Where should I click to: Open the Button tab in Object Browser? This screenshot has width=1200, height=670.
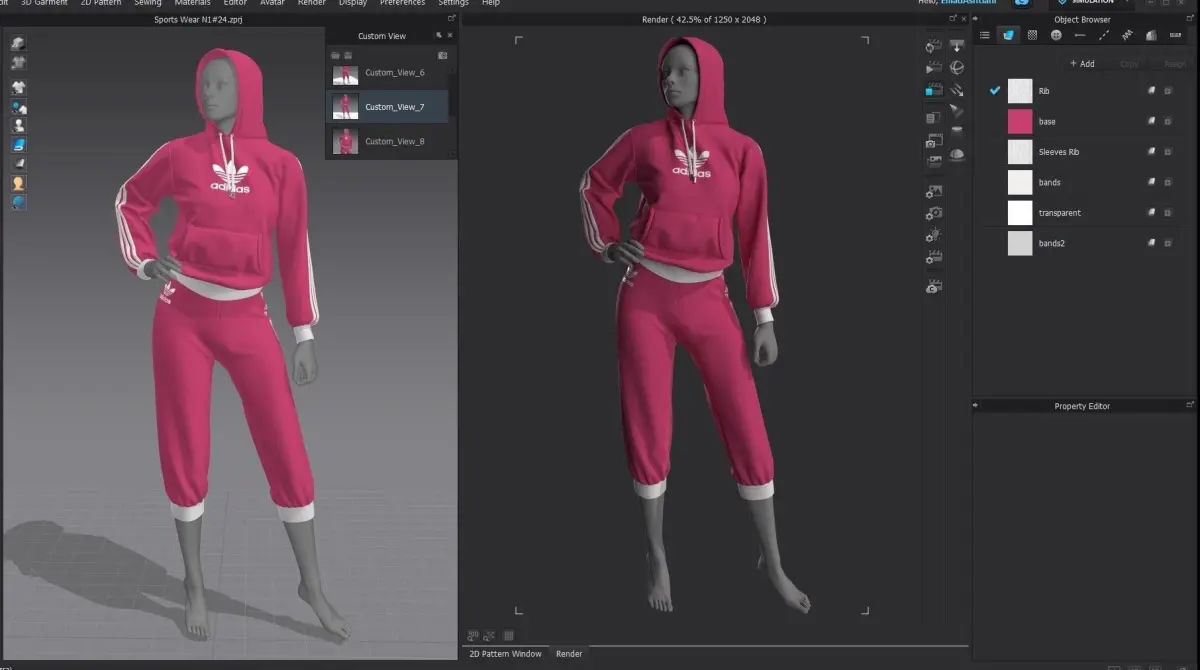pos(1056,35)
